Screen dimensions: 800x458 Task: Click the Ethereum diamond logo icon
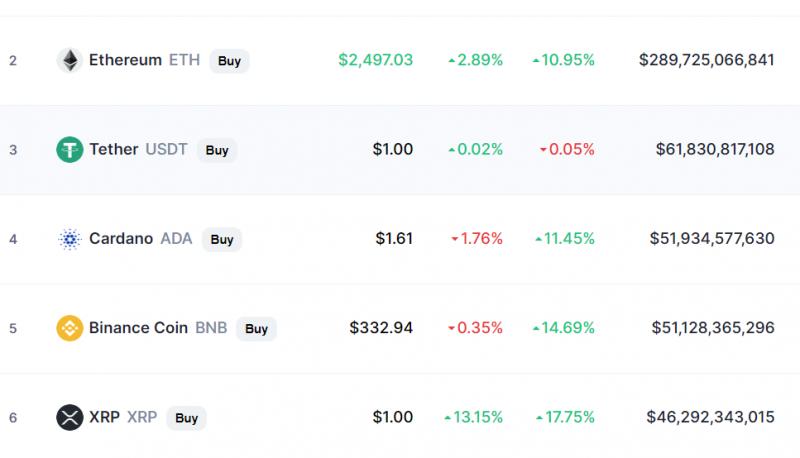70,60
